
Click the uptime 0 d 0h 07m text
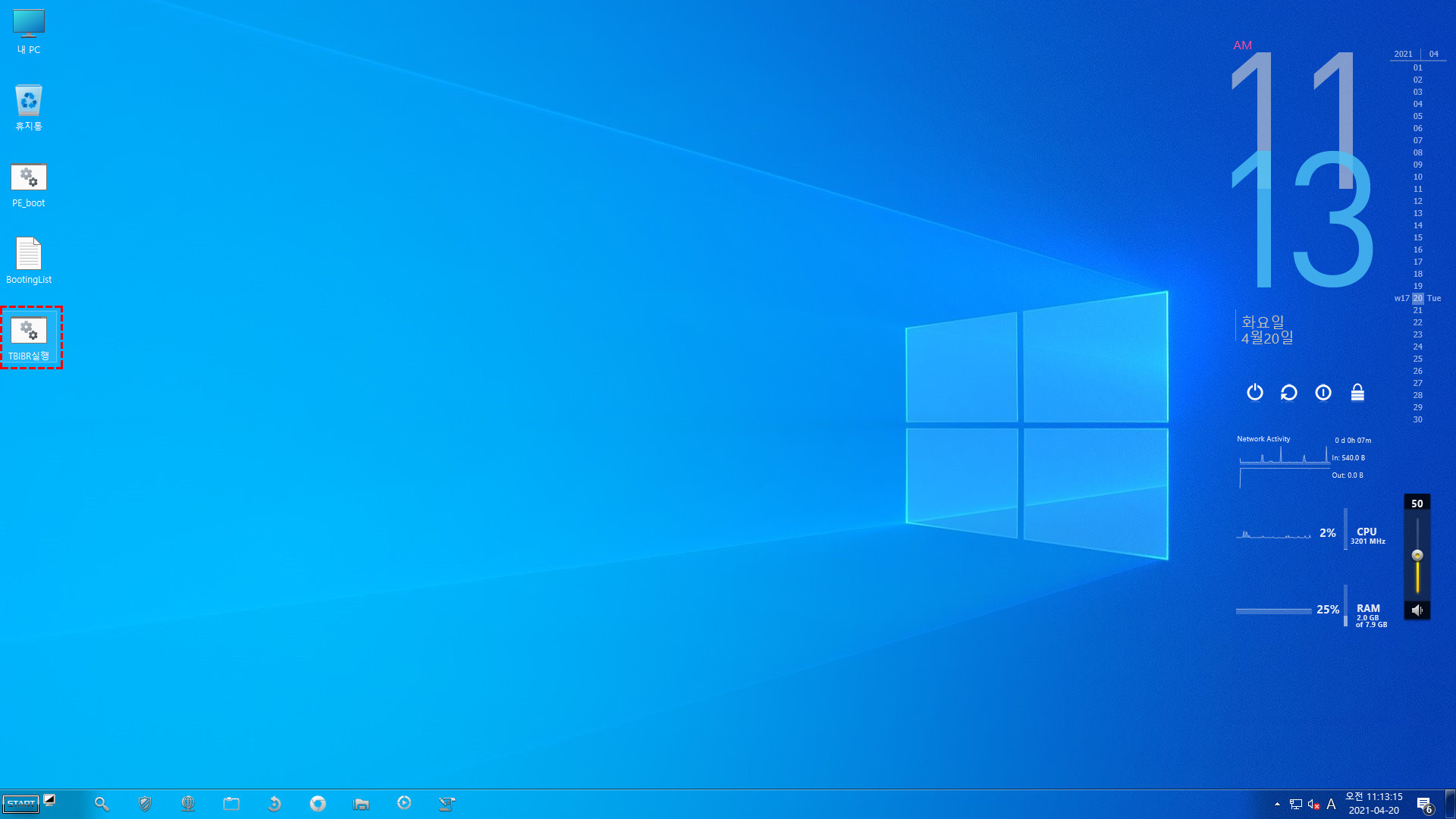pos(1353,441)
